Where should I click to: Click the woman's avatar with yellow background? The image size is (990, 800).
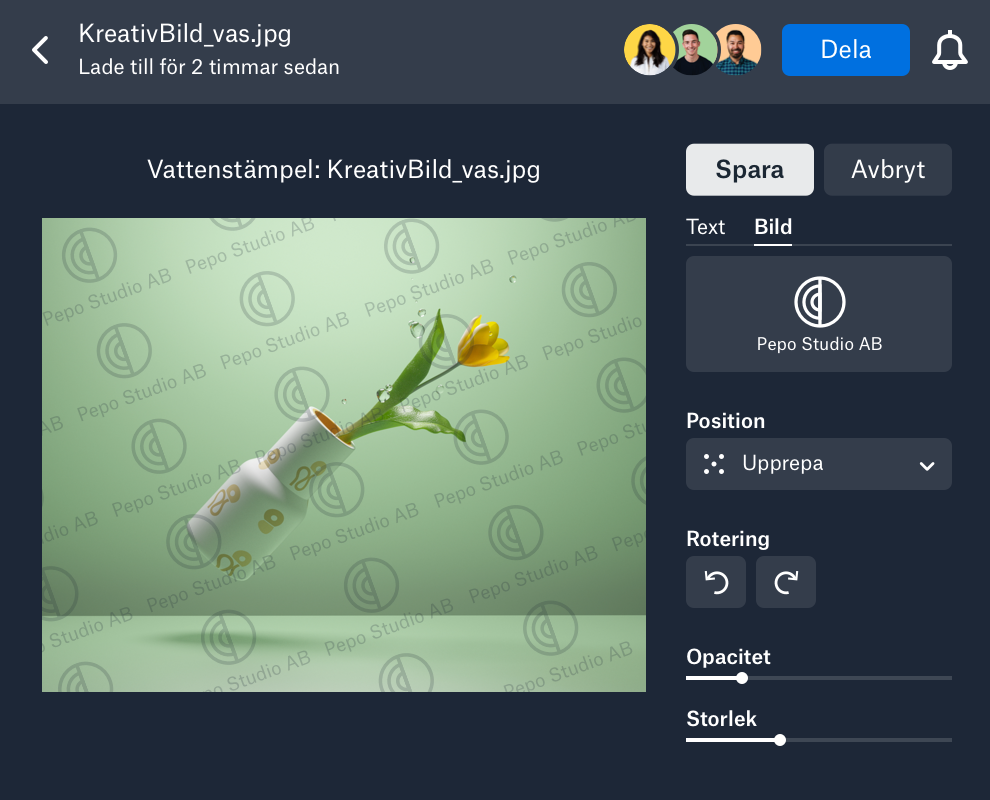click(x=648, y=50)
